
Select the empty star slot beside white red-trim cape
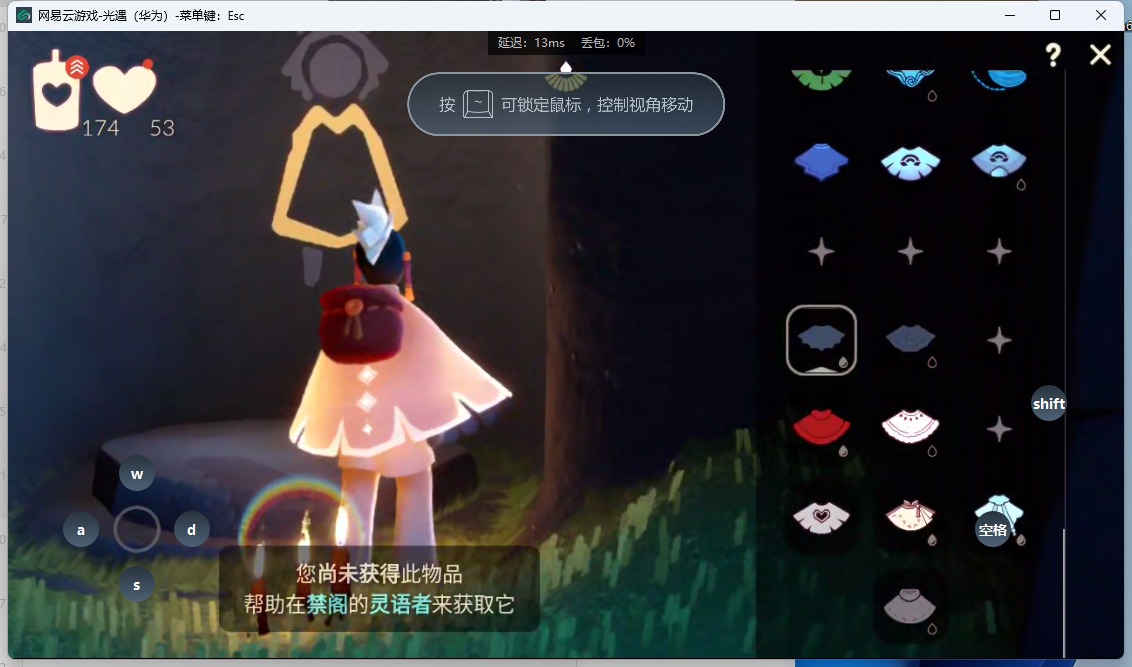click(x=999, y=429)
